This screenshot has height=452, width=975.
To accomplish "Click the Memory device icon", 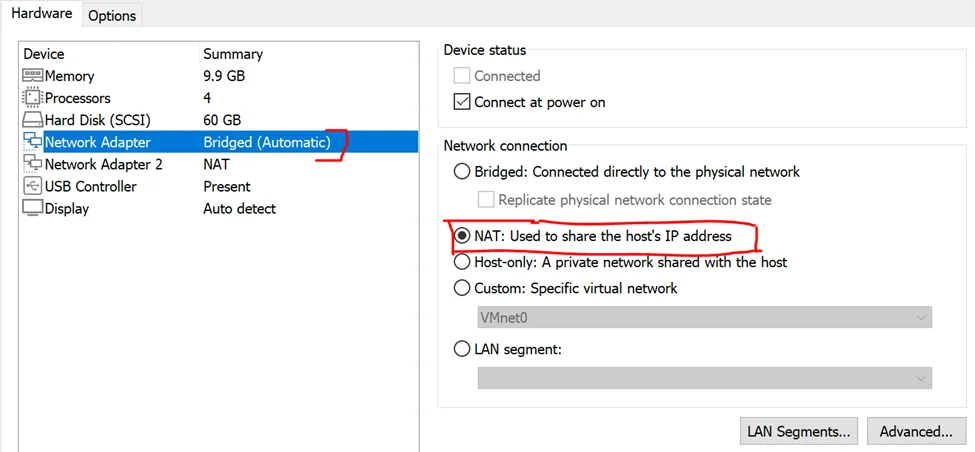I will [32, 76].
